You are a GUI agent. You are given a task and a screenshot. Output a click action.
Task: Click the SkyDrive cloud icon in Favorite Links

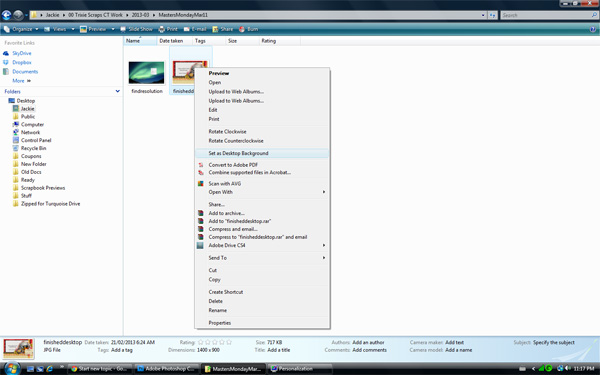pos(6,53)
